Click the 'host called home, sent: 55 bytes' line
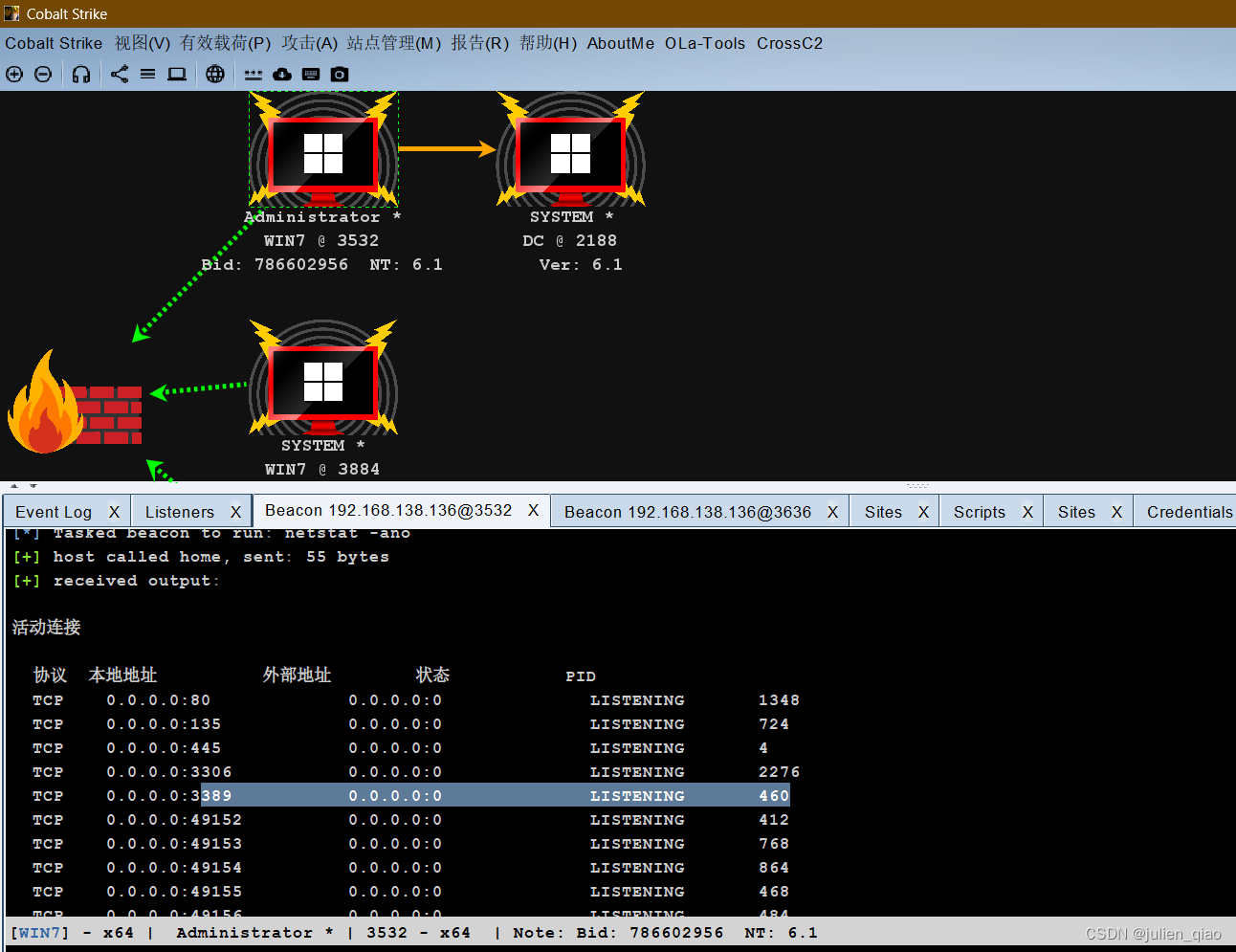Viewport: 1236px width, 952px height. pos(221,557)
